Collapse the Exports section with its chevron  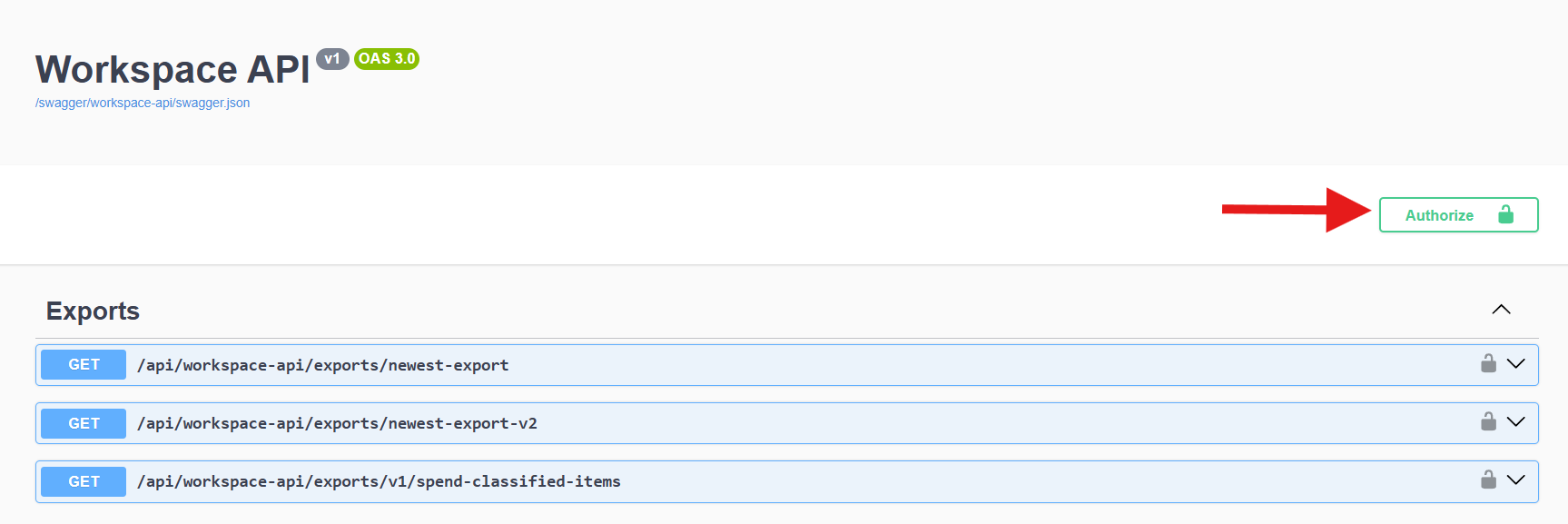coord(1502,310)
